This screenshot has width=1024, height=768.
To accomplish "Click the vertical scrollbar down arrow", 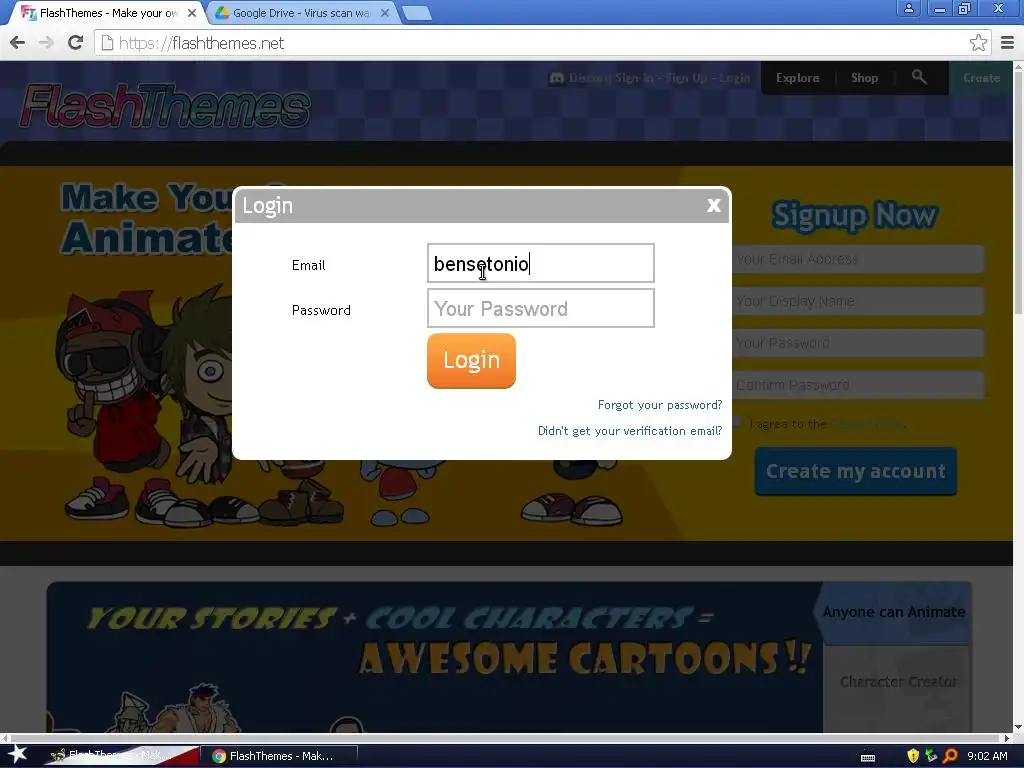I will click(x=1018, y=728).
